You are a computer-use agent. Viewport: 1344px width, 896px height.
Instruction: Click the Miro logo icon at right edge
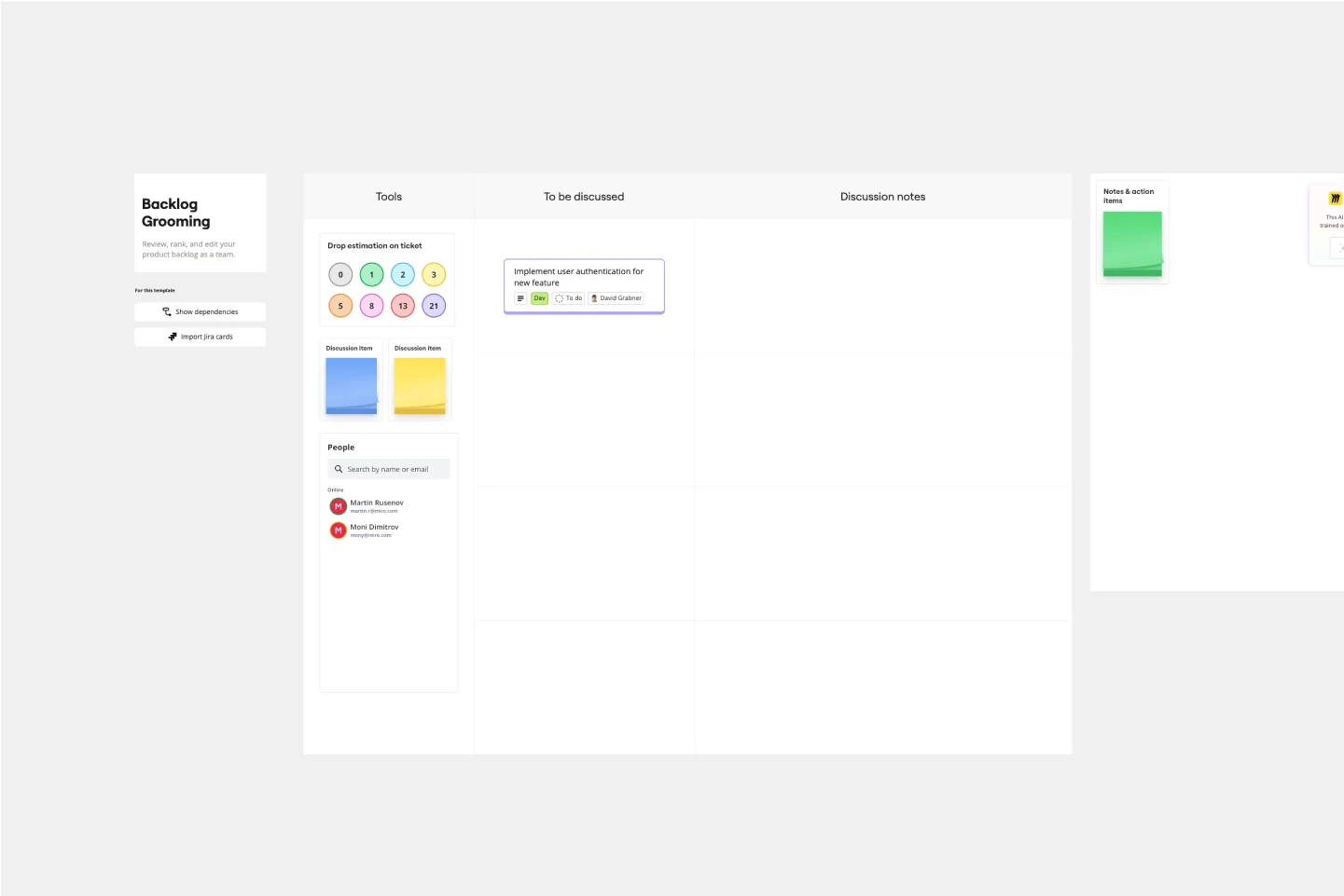click(1335, 199)
